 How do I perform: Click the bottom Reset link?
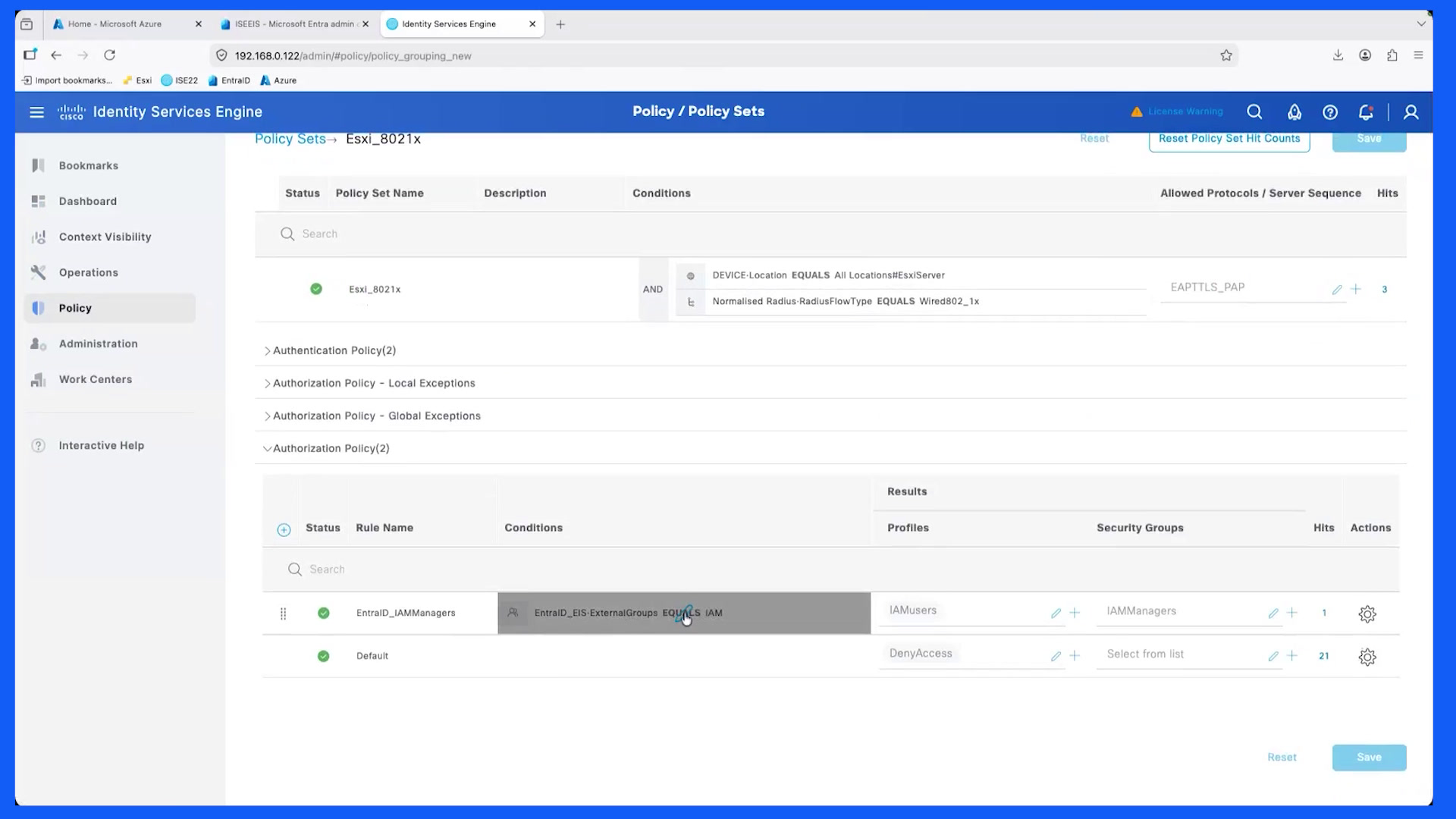coord(1282,758)
